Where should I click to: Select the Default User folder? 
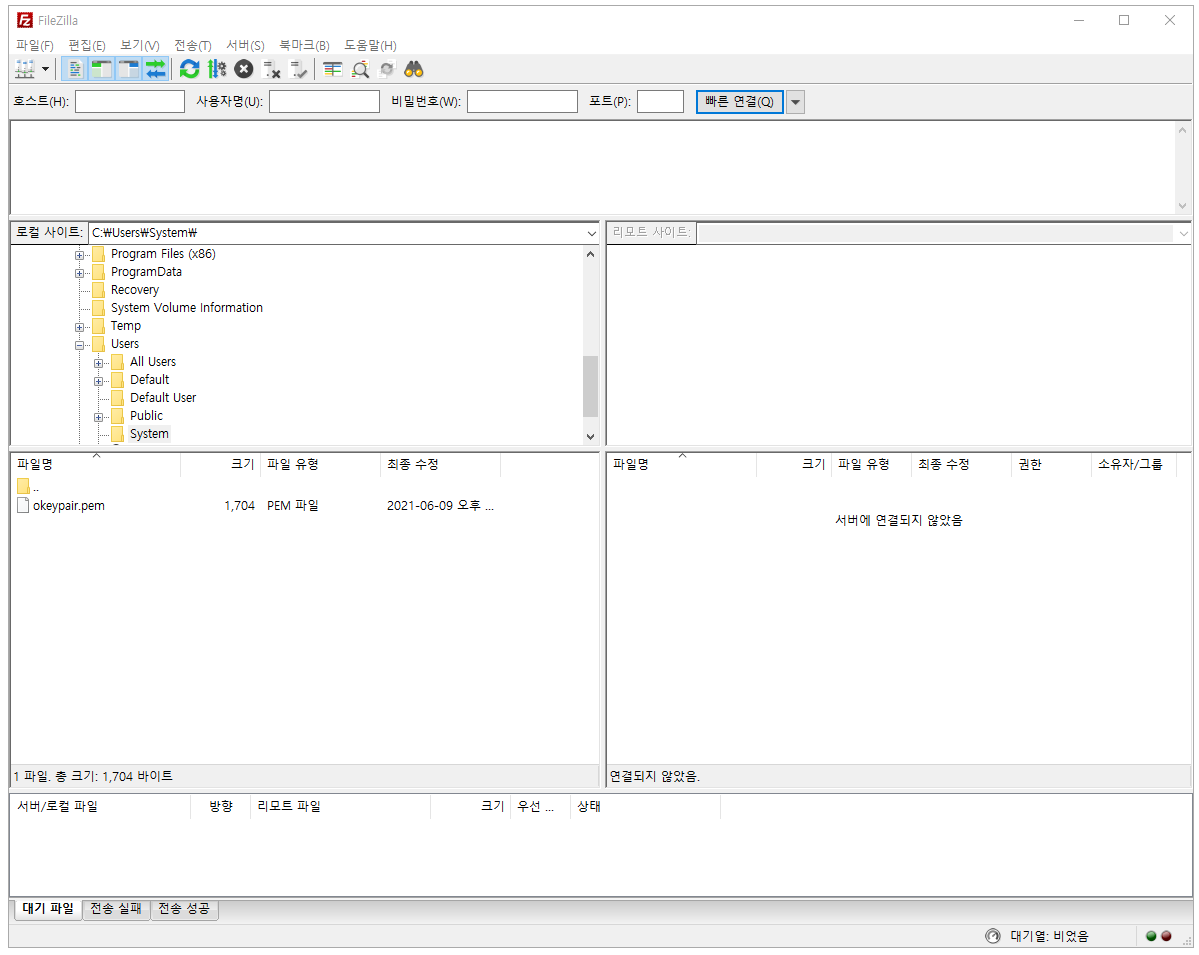click(x=163, y=398)
